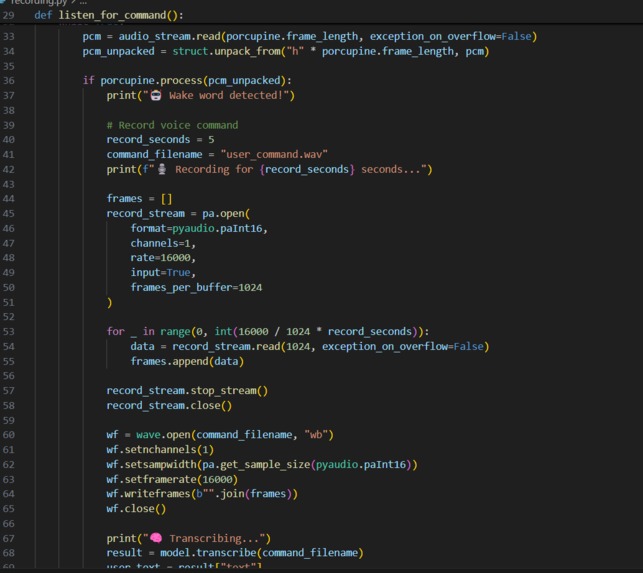
Task: Click the listen_for_command function name in sticky header
Action: (112, 16)
